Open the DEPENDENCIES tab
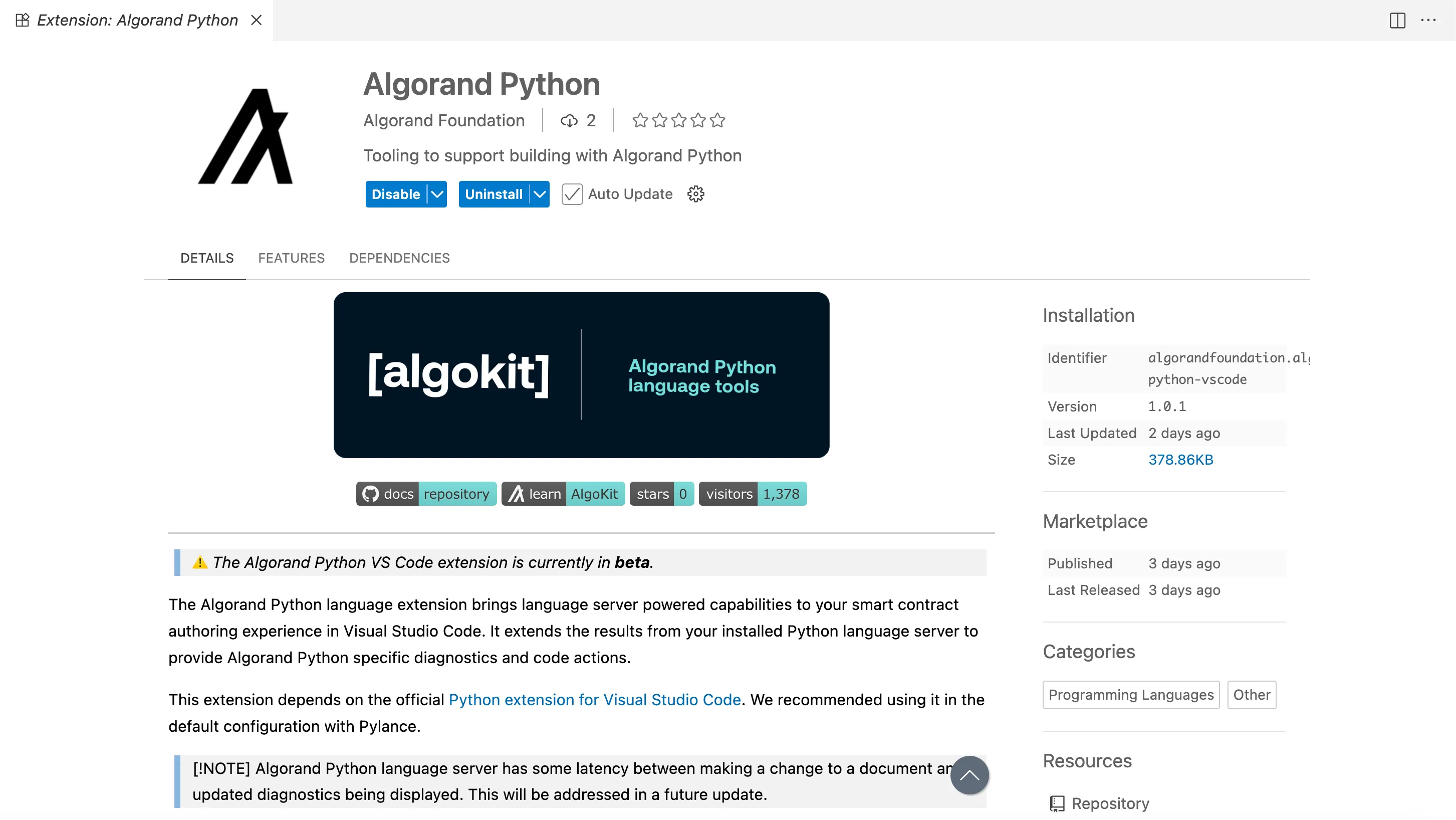 click(399, 258)
